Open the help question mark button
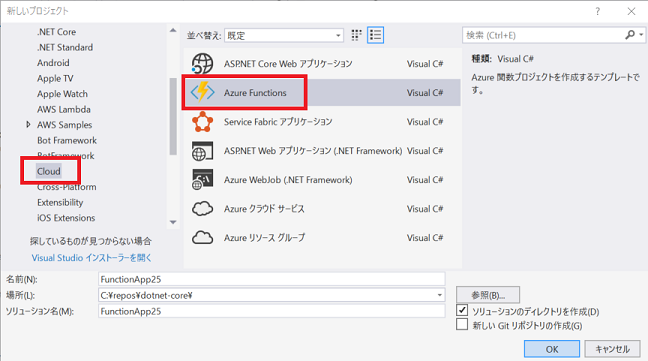Screen dimensions: 648x361 coord(598,11)
